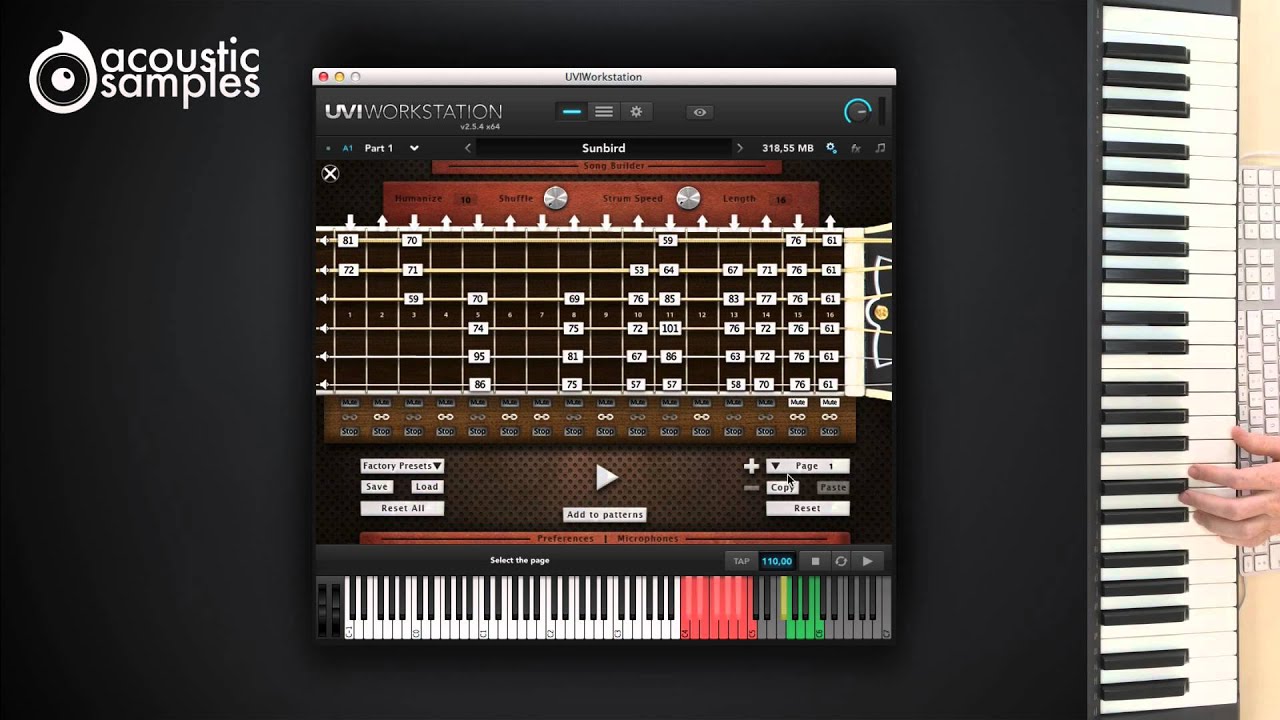
Task: Click the Length value 16
Action: pyautogui.click(x=781, y=200)
